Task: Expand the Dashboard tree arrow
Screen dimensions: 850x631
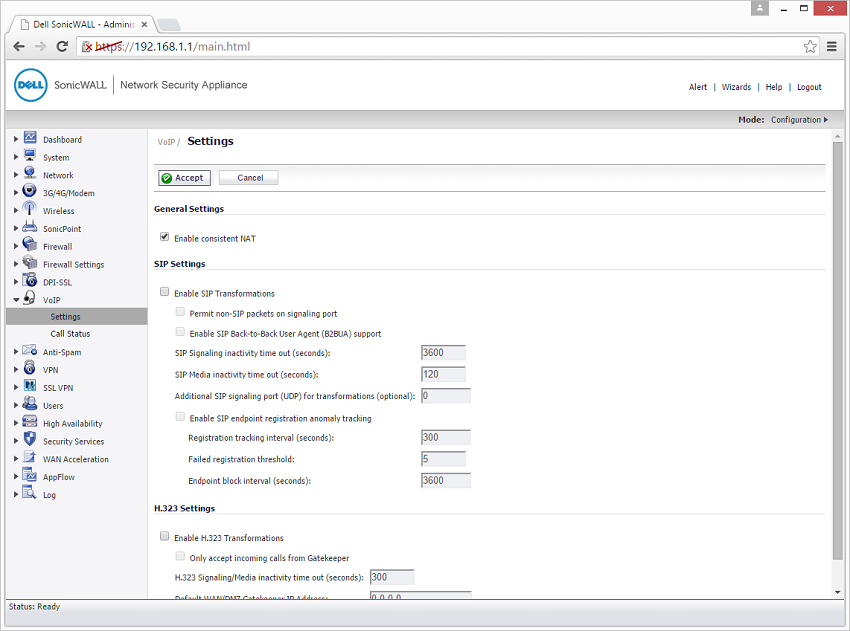Action: tap(16, 139)
